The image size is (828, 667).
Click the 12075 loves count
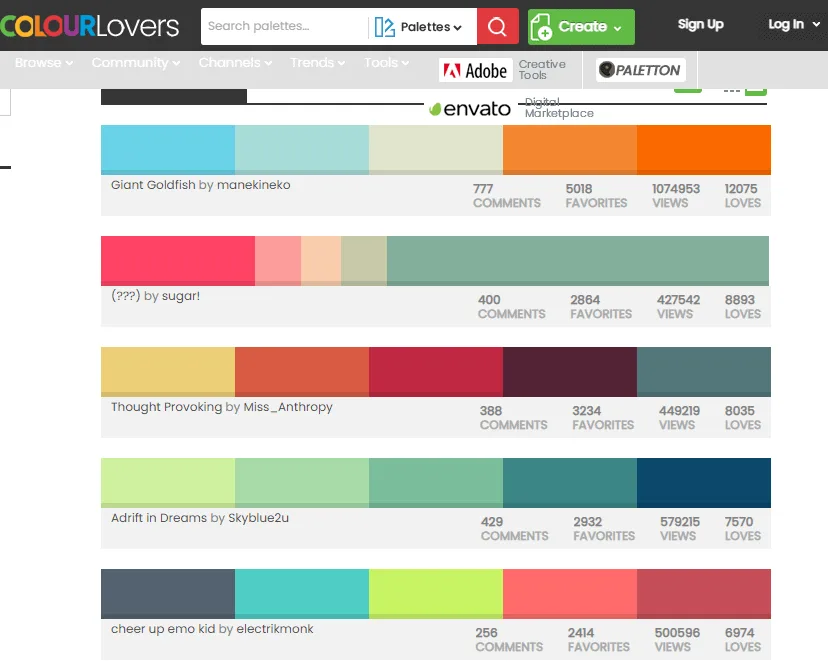[x=741, y=189]
